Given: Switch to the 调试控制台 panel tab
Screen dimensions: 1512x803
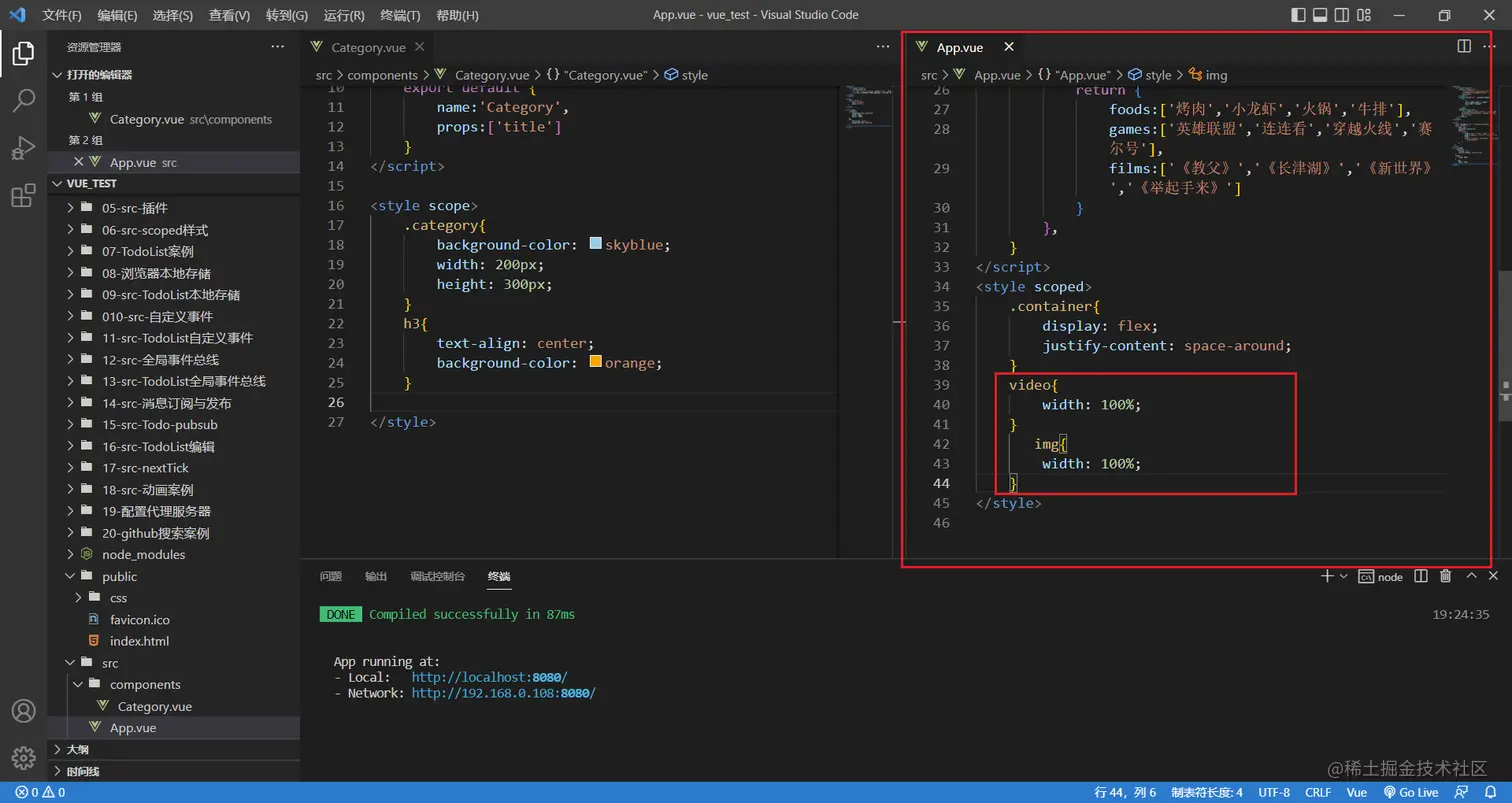Looking at the screenshot, I should coord(437,576).
